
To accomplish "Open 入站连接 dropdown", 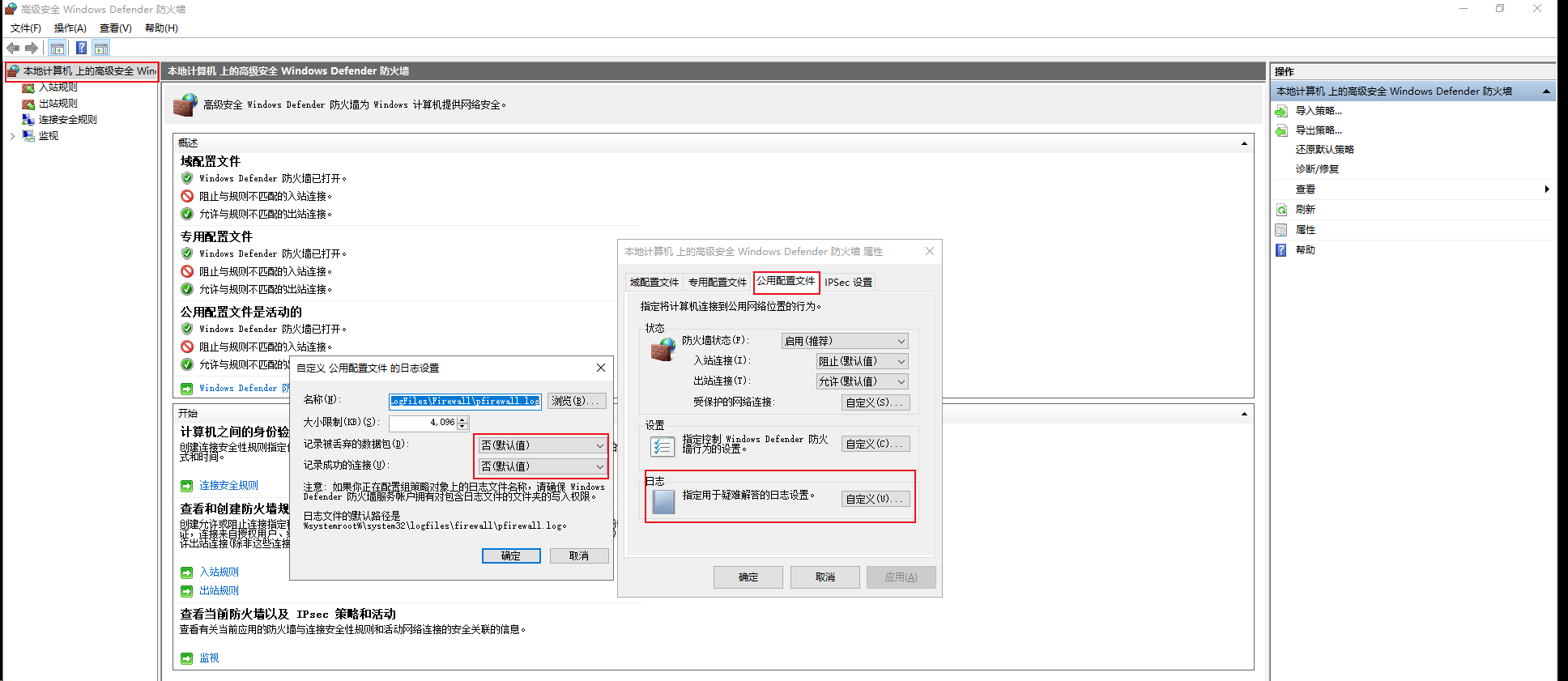I will click(862, 361).
